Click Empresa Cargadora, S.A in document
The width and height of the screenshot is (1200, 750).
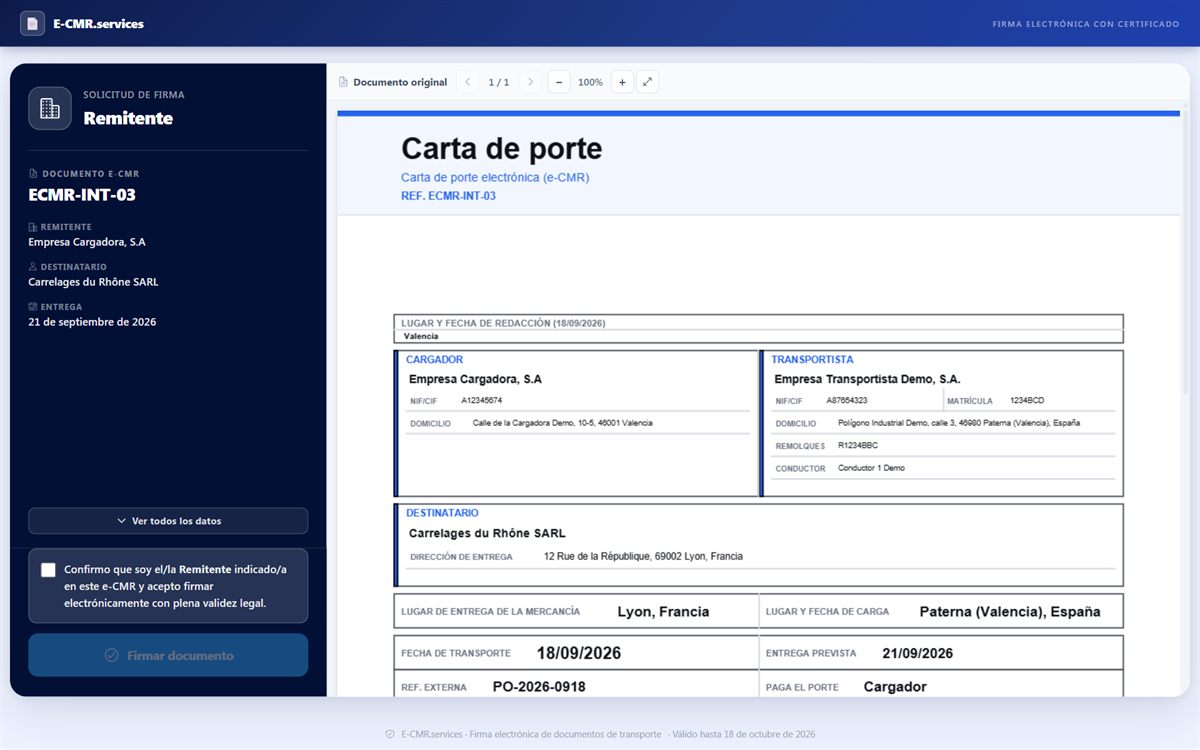point(475,379)
